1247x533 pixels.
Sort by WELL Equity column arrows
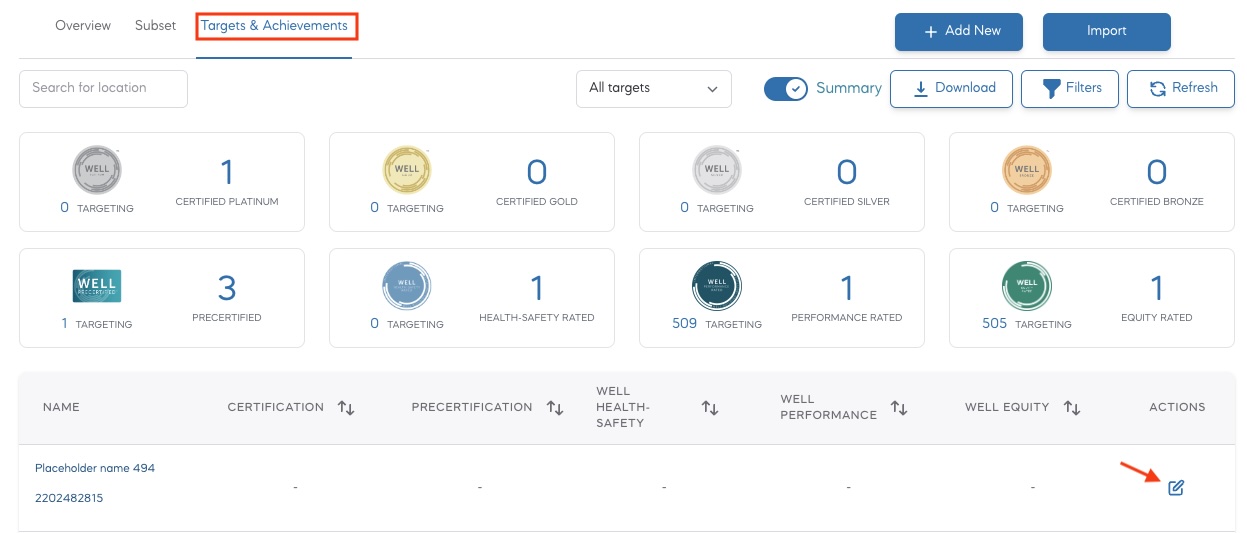(x=1072, y=408)
